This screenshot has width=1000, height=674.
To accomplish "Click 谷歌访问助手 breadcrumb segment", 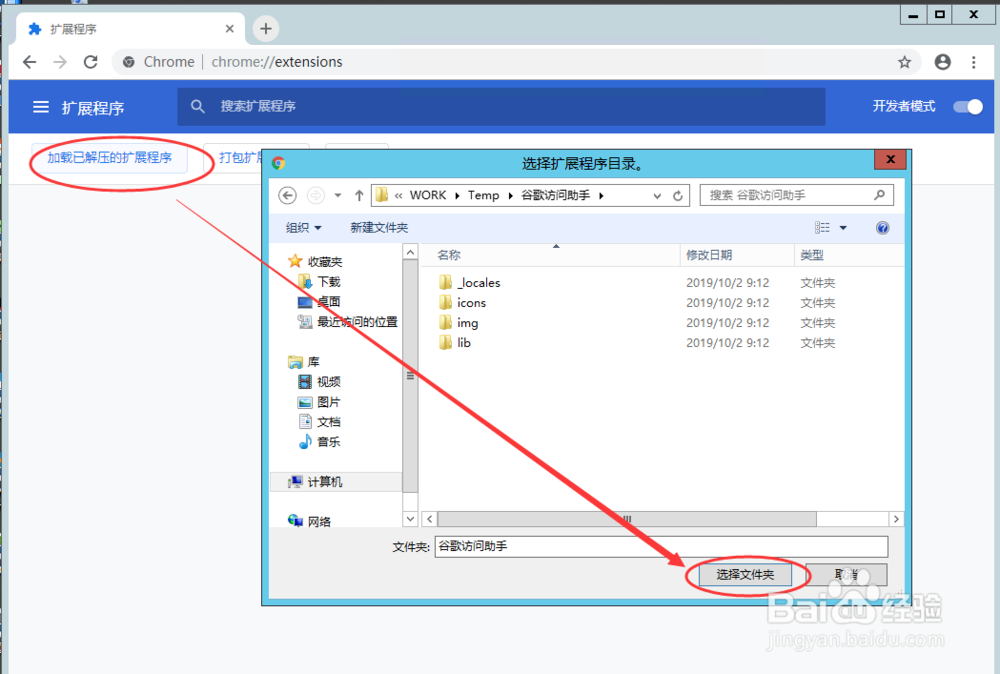I will click(x=555, y=195).
